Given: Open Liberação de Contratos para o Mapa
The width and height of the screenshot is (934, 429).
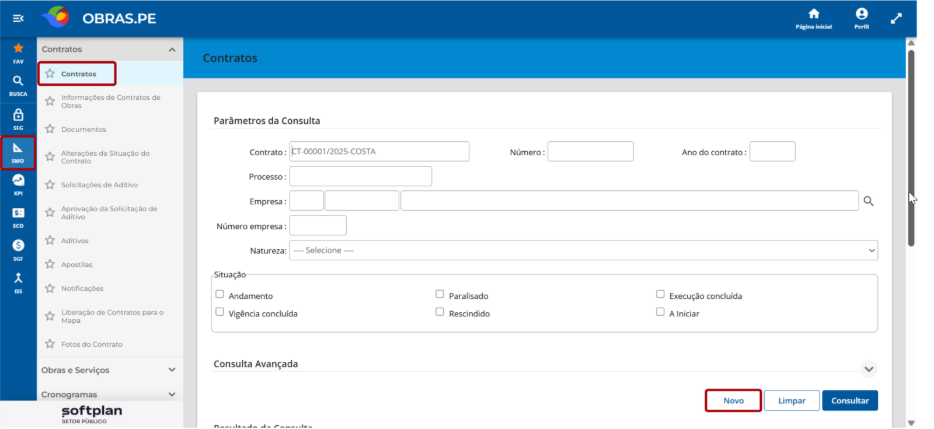Looking at the screenshot, I should tap(112, 316).
